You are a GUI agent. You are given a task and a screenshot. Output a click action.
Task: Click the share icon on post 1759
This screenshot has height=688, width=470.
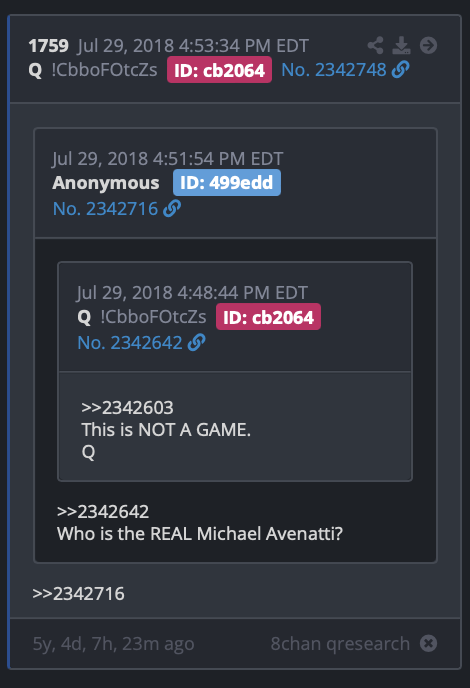(375, 45)
